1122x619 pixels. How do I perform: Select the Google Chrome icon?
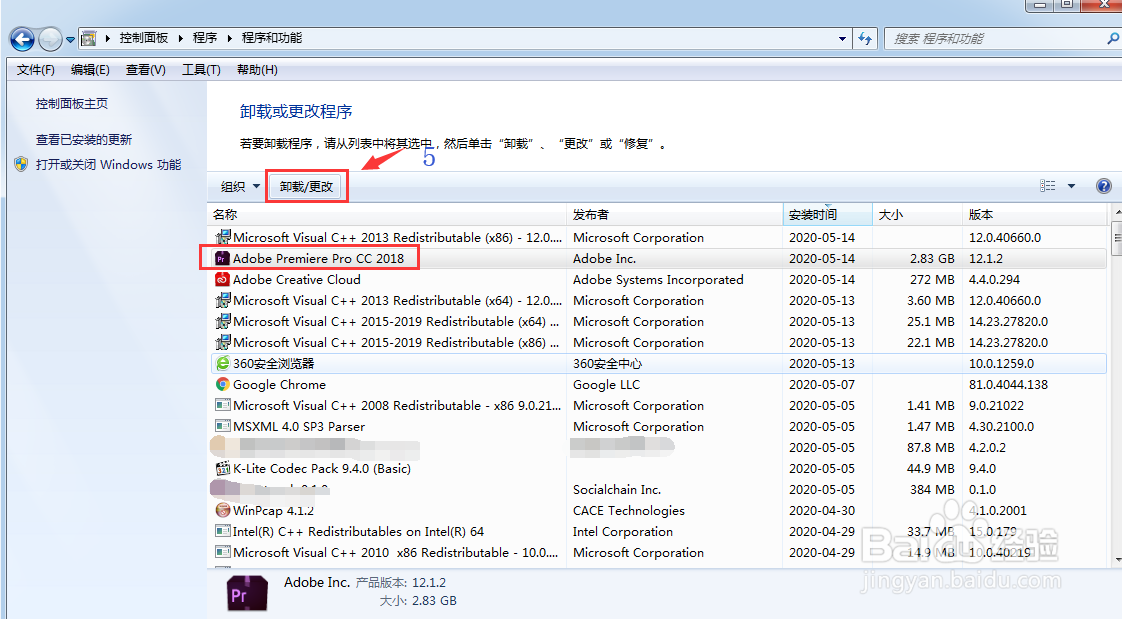click(x=223, y=384)
